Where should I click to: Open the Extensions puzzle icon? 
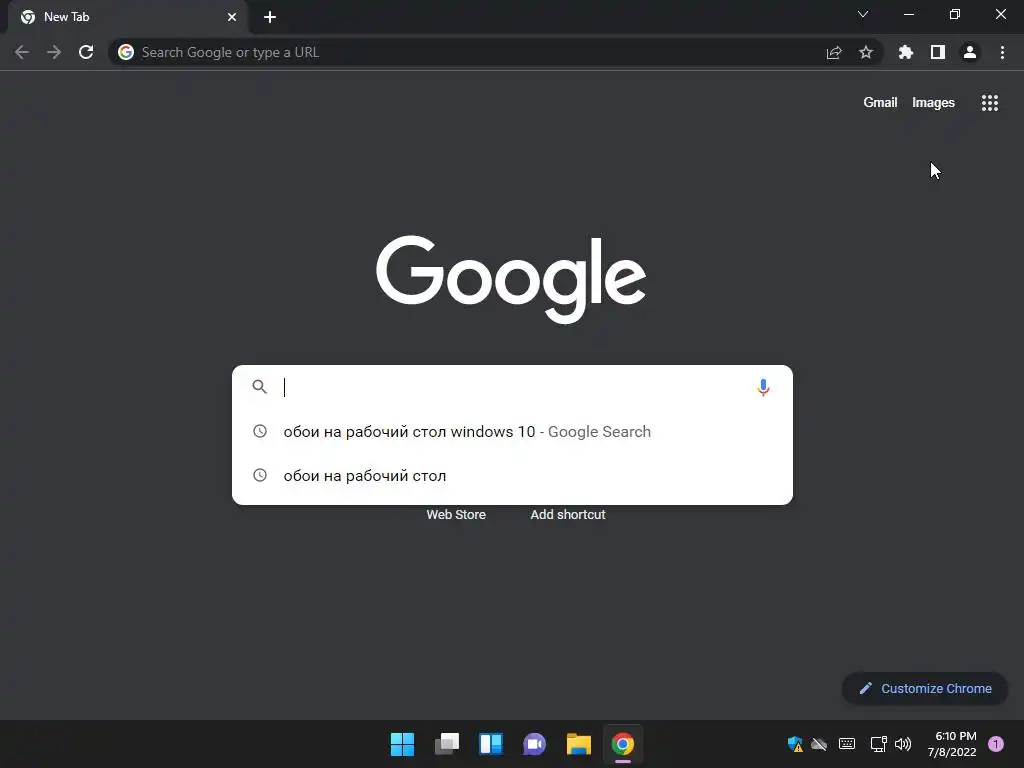click(906, 52)
